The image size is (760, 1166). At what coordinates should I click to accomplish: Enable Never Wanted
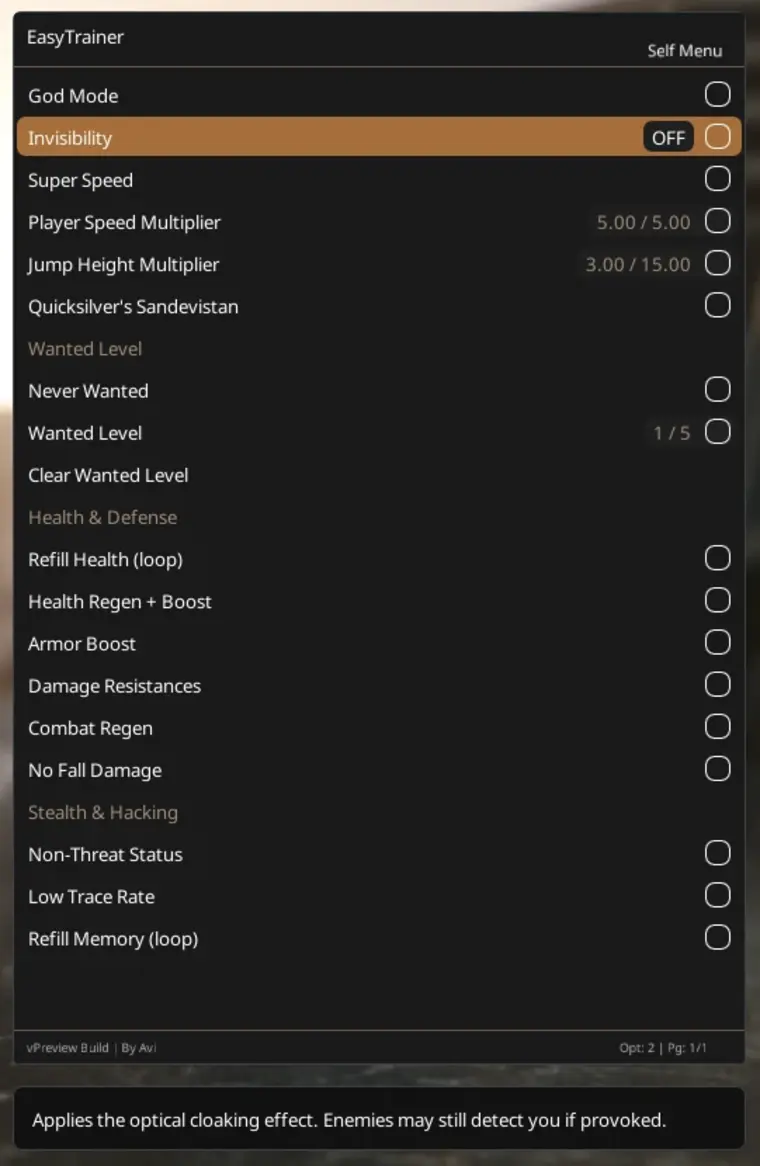[717, 389]
